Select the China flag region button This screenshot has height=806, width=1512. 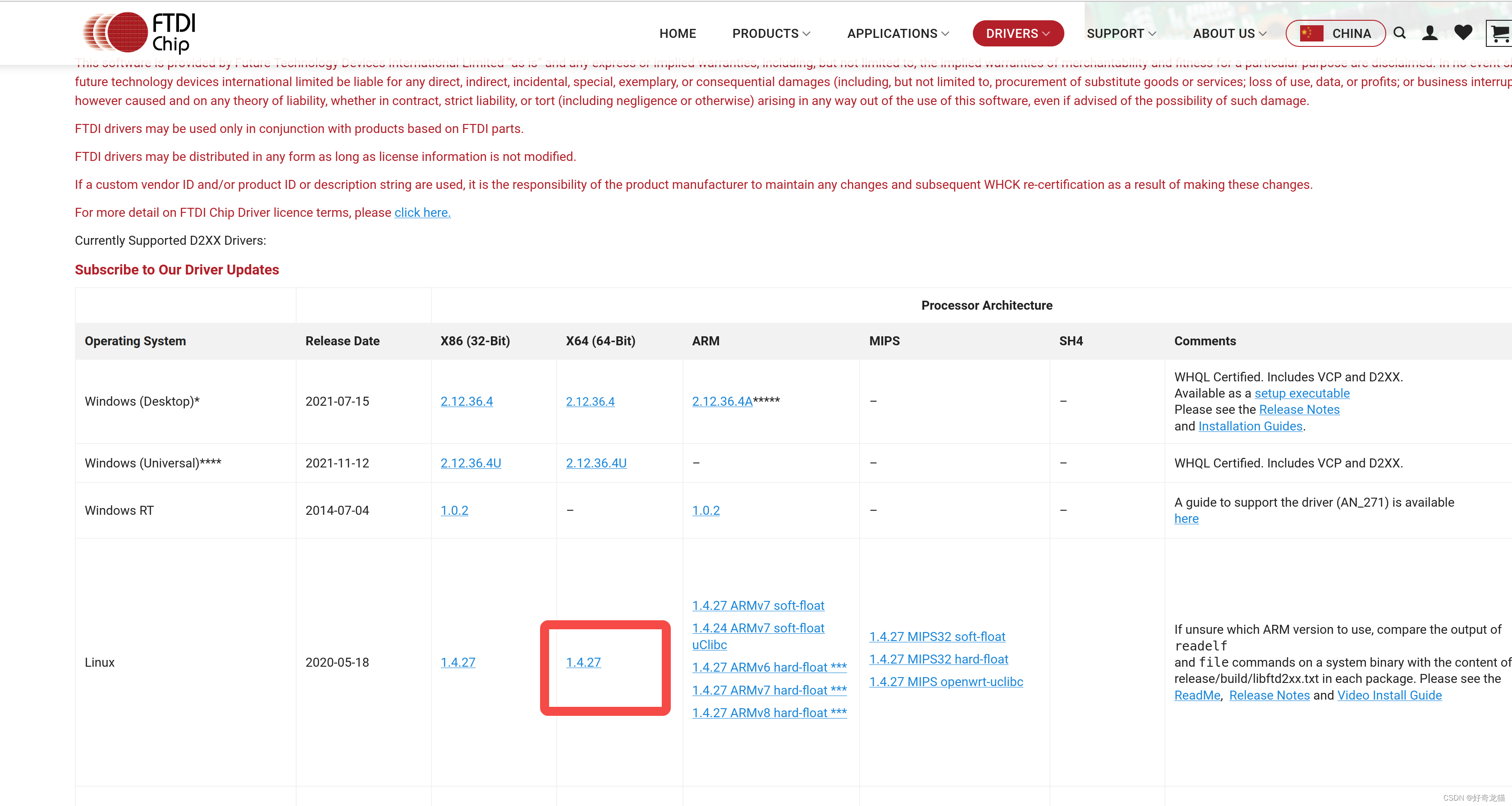pos(1335,33)
